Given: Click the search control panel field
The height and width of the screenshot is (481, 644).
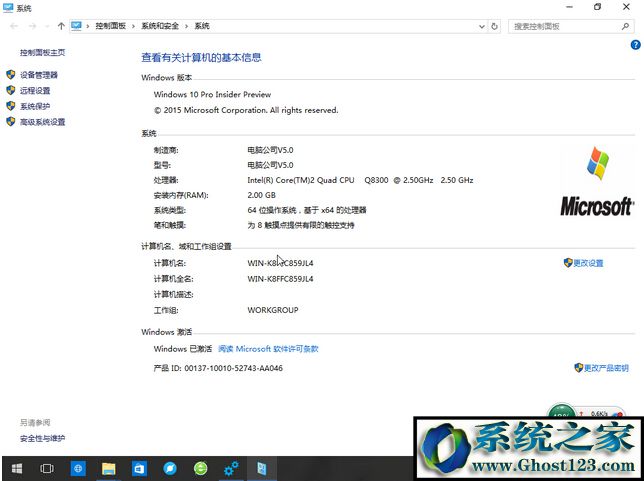Looking at the screenshot, I should [571, 26].
